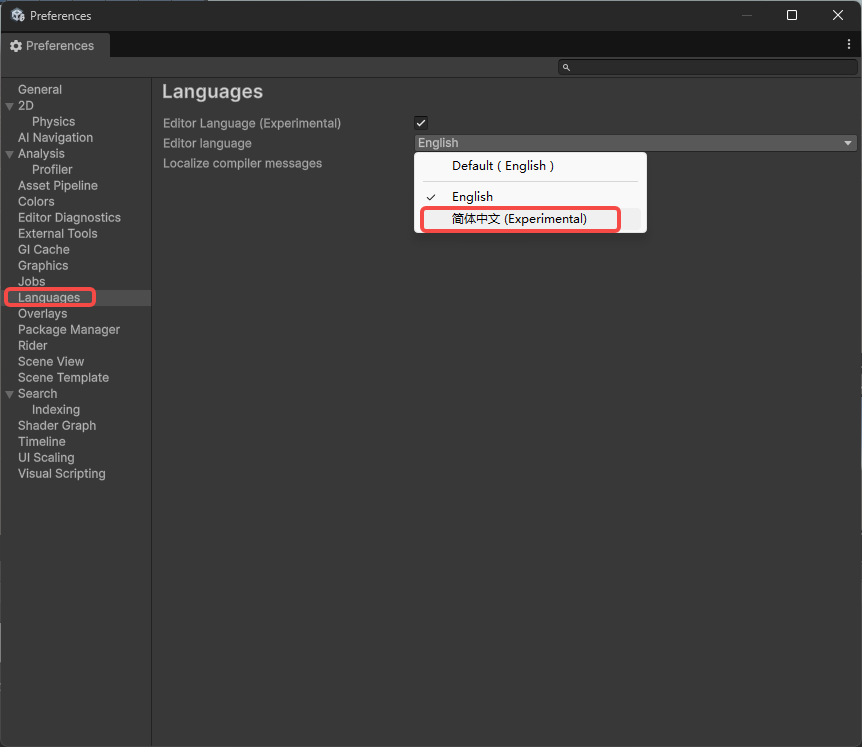Open the three-dot window options menu
The image size is (862, 747).
[x=849, y=45]
